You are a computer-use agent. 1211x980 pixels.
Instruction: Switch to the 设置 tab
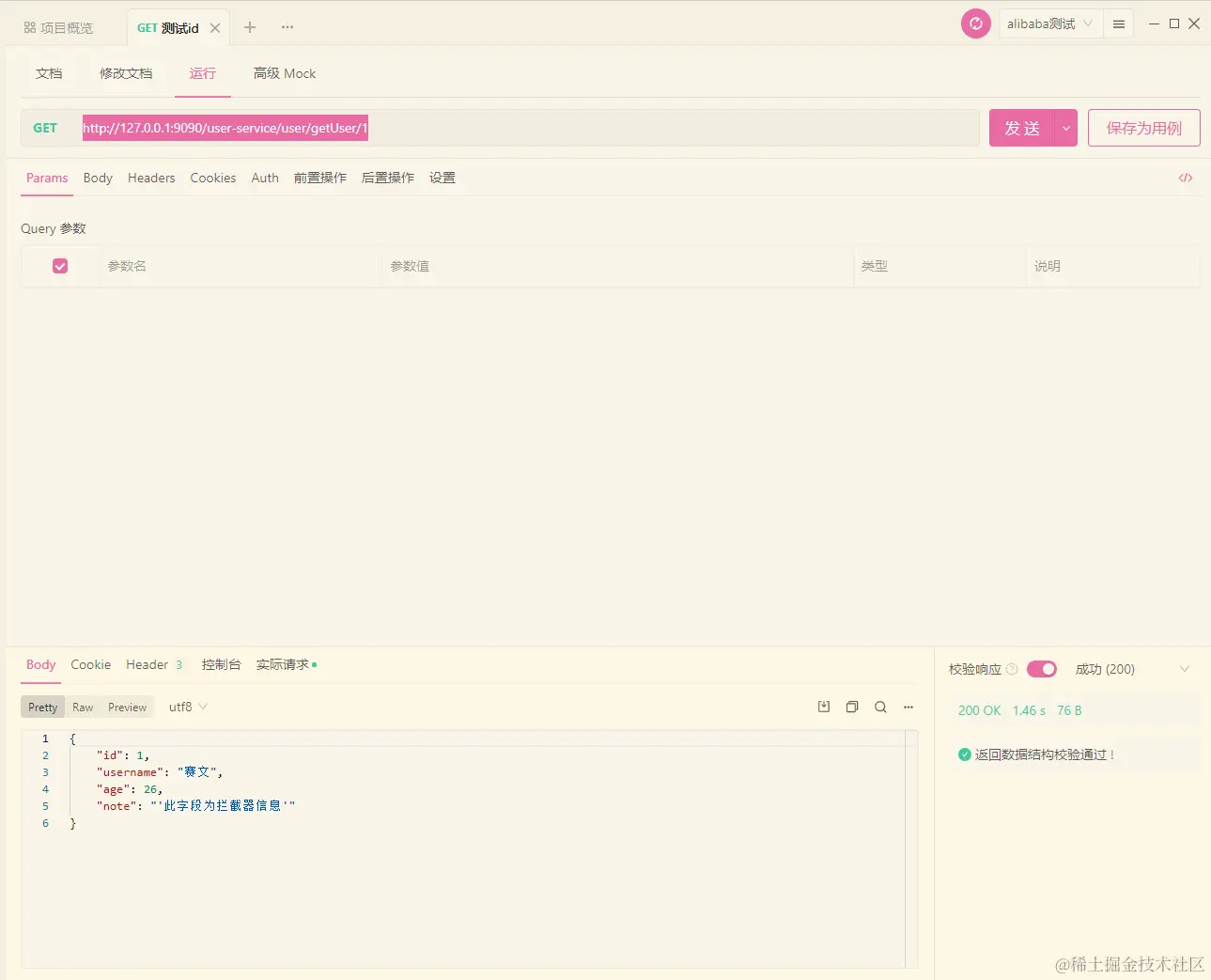click(442, 178)
